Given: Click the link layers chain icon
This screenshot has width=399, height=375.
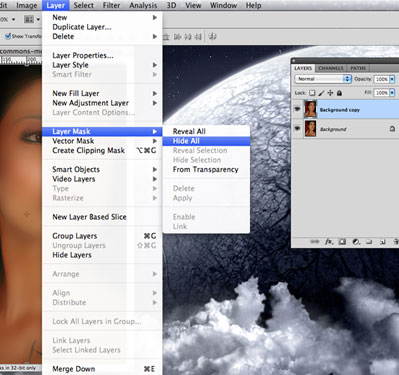Looking at the screenshot, I should click(314, 242).
